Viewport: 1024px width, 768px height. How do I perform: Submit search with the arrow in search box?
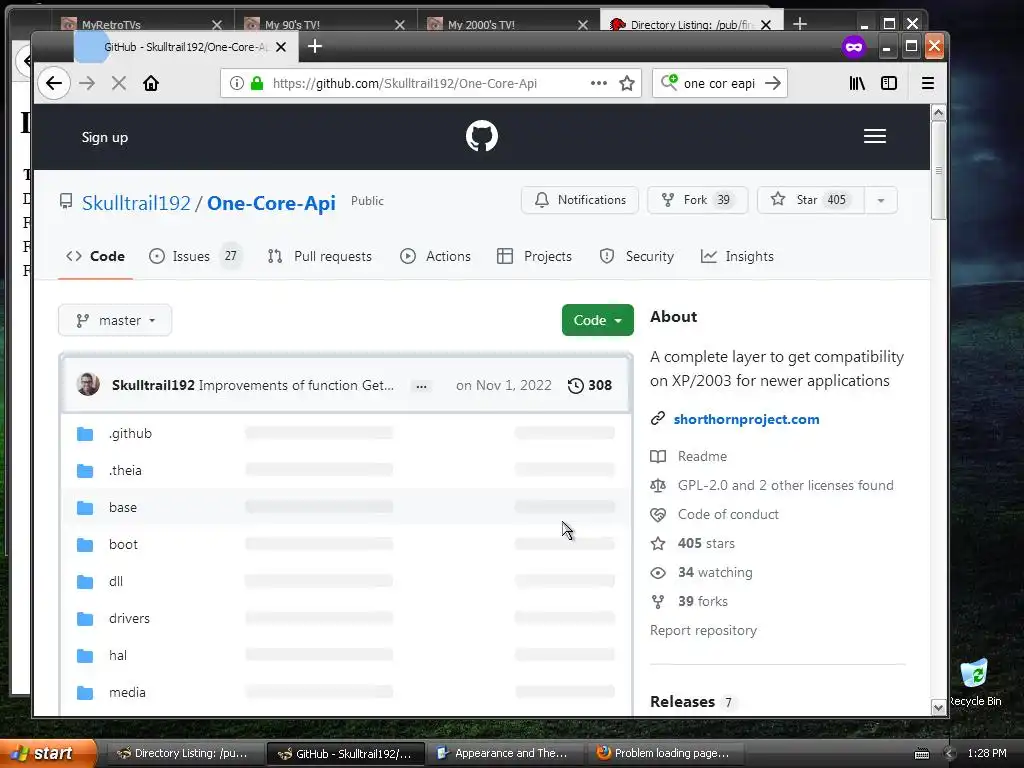(x=773, y=84)
